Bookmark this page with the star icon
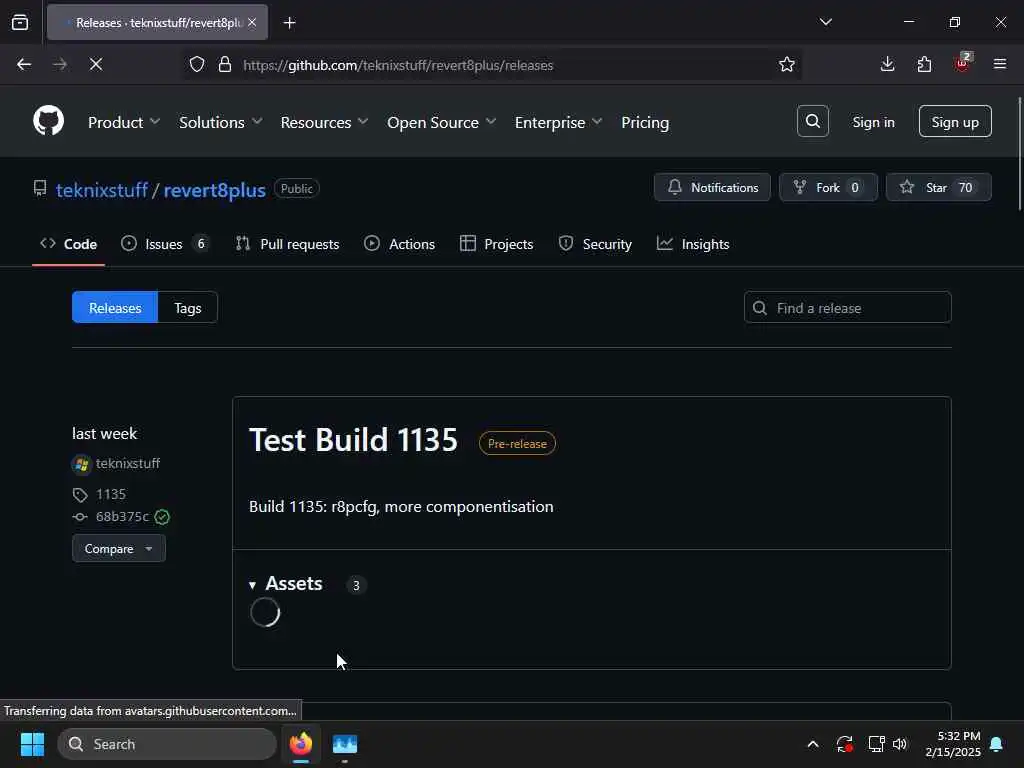Image resolution: width=1024 pixels, height=768 pixels. coord(786,64)
